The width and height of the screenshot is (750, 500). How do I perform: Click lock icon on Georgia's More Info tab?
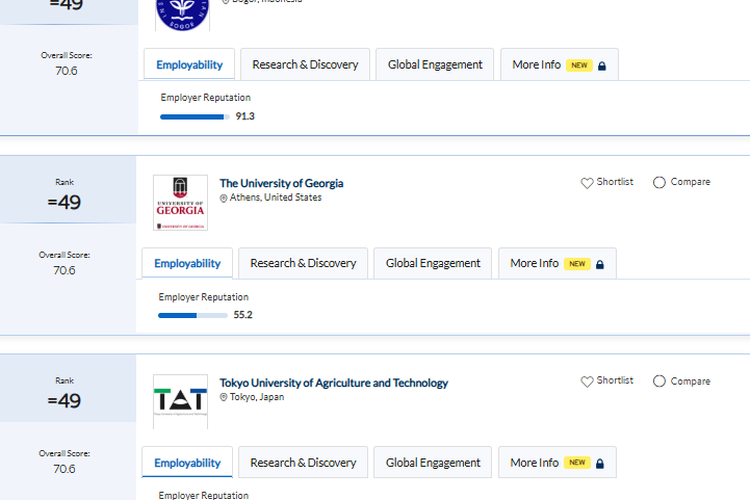pyautogui.click(x=600, y=264)
